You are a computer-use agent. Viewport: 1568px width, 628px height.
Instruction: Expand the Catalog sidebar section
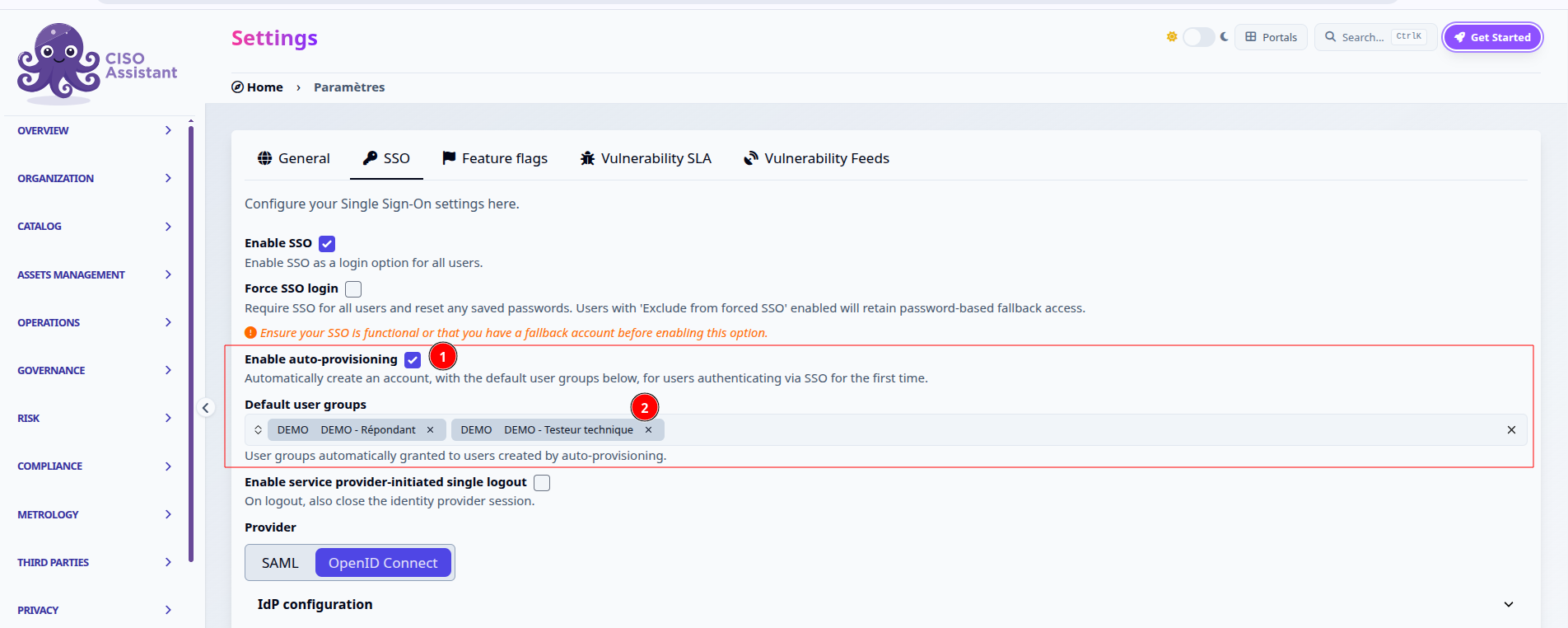tap(95, 227)
